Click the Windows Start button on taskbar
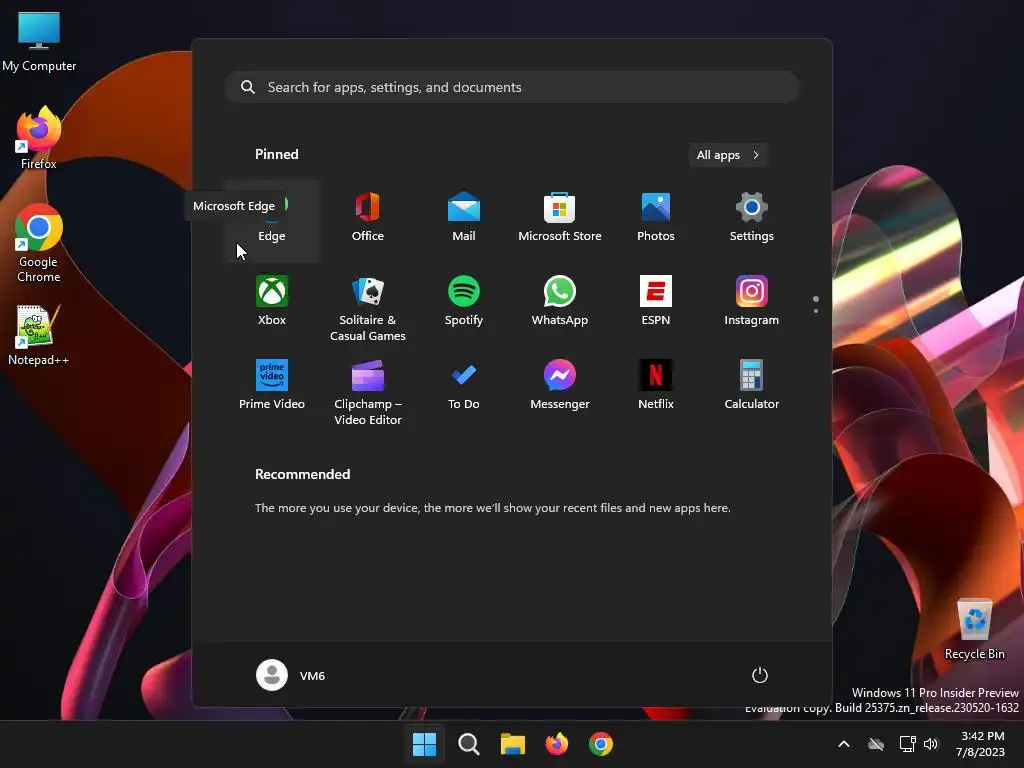The width and height of the screenshot is (1024, 768). tap(424, 744)
